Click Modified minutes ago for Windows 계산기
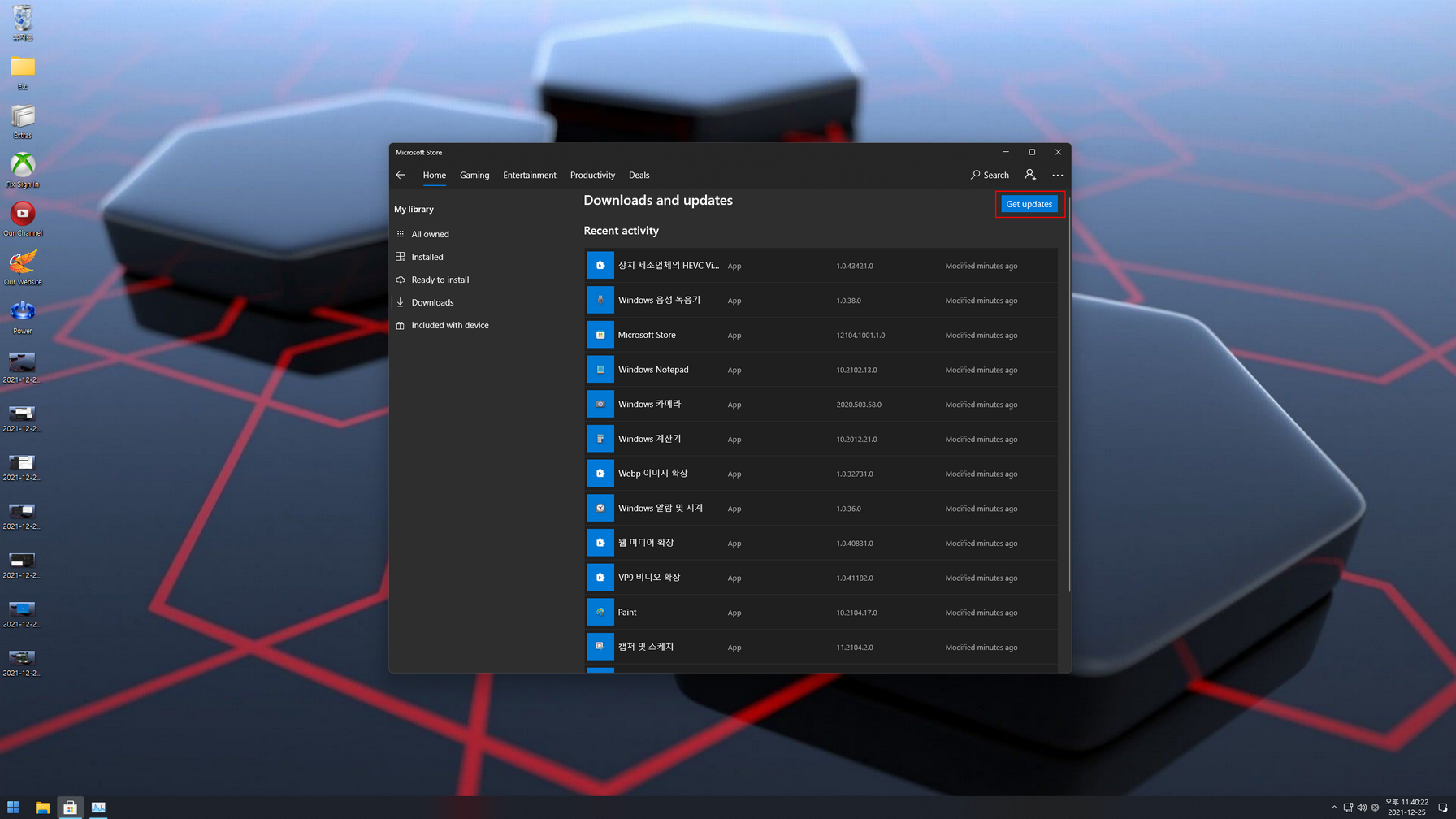The height and width of the screenshot is (819, 1456). point(981,439)
